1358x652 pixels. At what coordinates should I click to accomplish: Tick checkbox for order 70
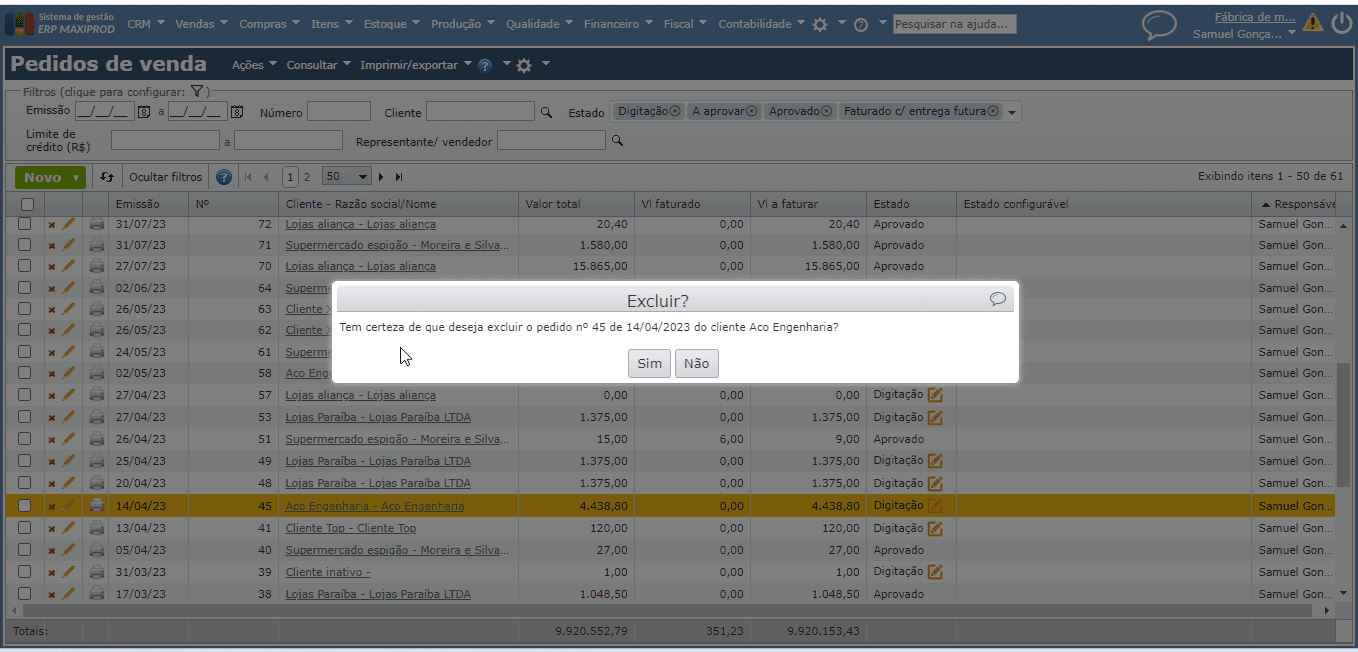coord(25,266)
